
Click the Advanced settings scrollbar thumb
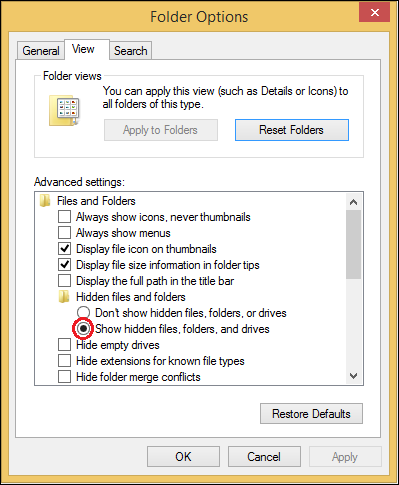click(x=353, y=244)
